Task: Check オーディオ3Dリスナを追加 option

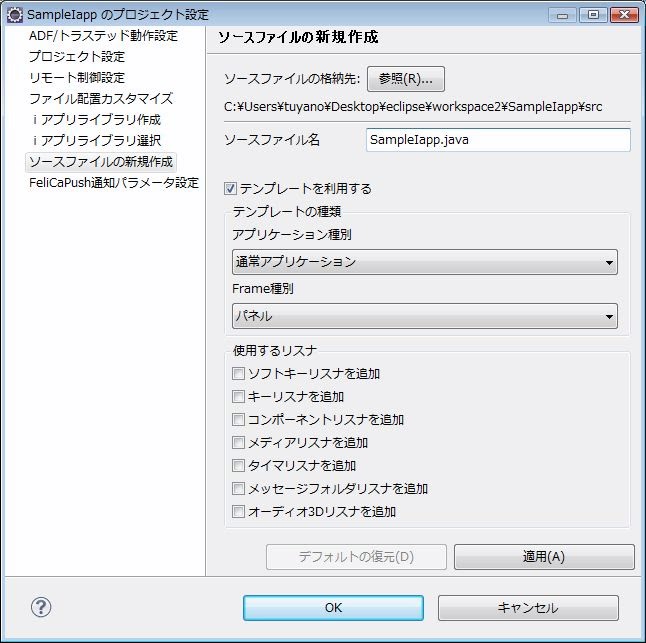Action: tap(238, 512)
